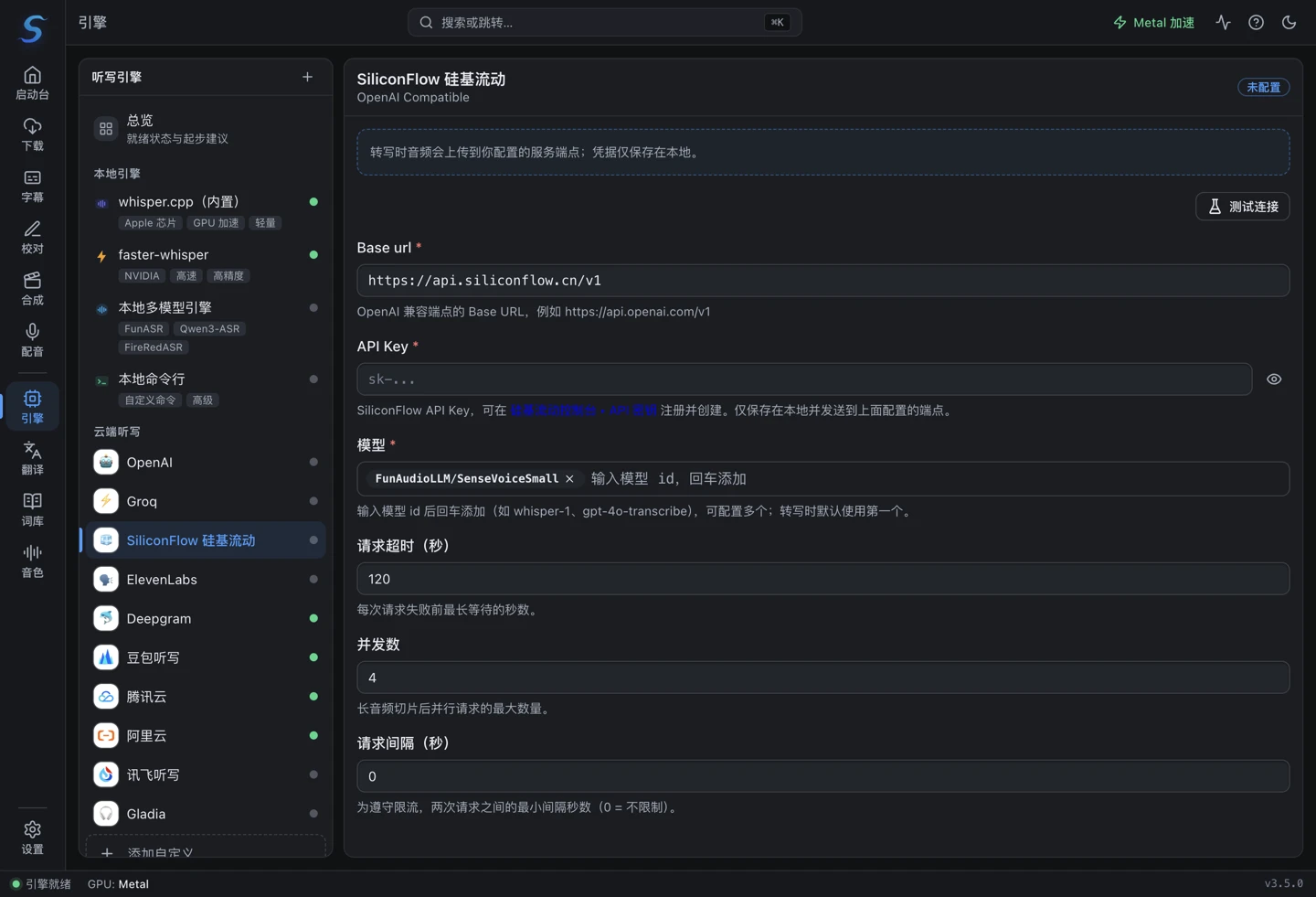Click the Metal 加速 indicator
Image resolution: width=1316 pixels, height=897 pixels.
click(x=1153, y=22)
